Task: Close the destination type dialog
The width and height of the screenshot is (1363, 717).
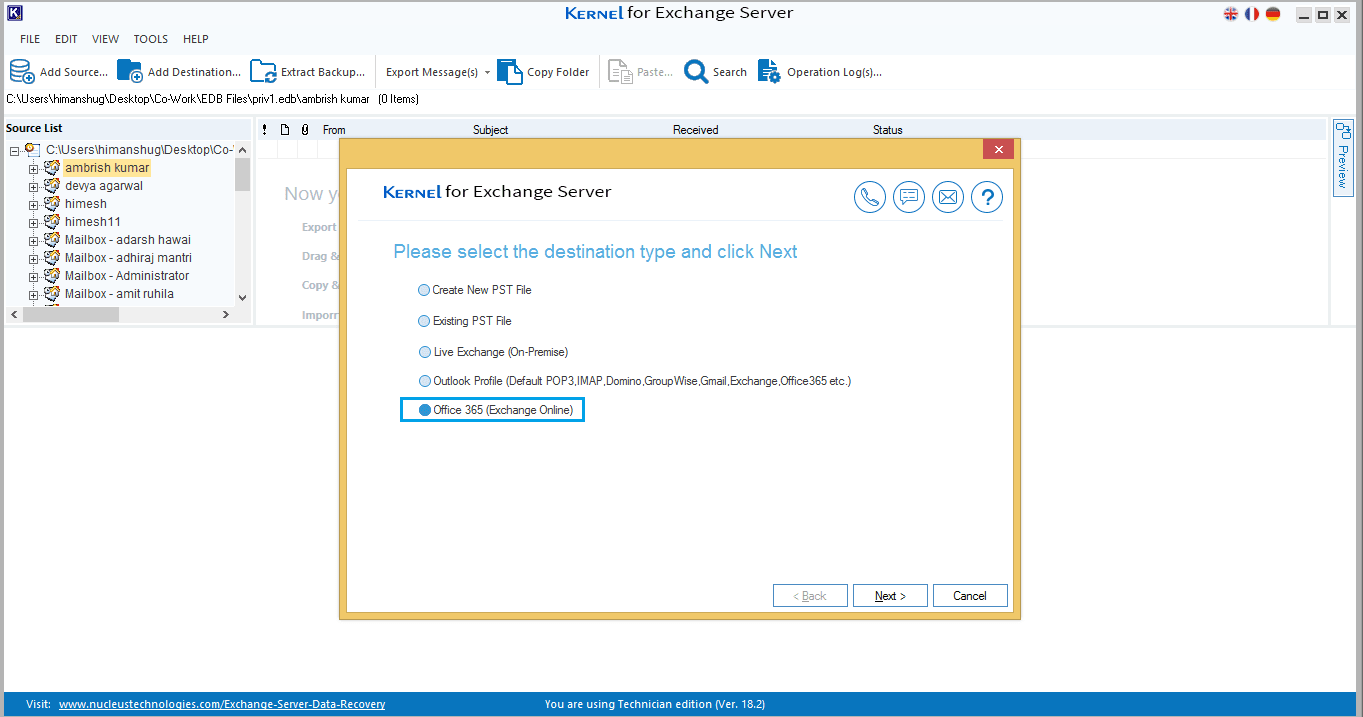Action: pos(998,150)
